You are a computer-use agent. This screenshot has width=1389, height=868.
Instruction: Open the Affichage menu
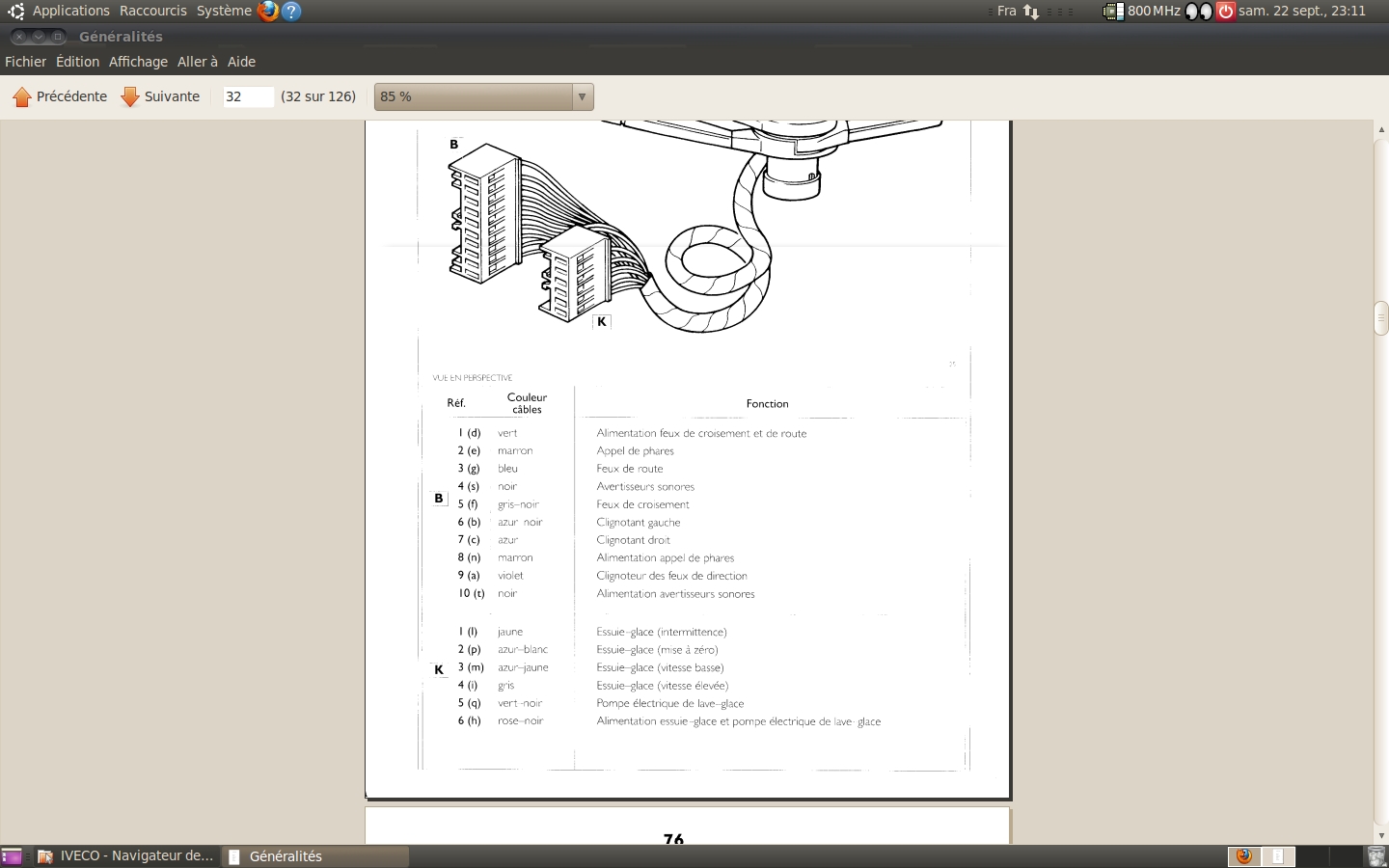click(x=138, y=62)
